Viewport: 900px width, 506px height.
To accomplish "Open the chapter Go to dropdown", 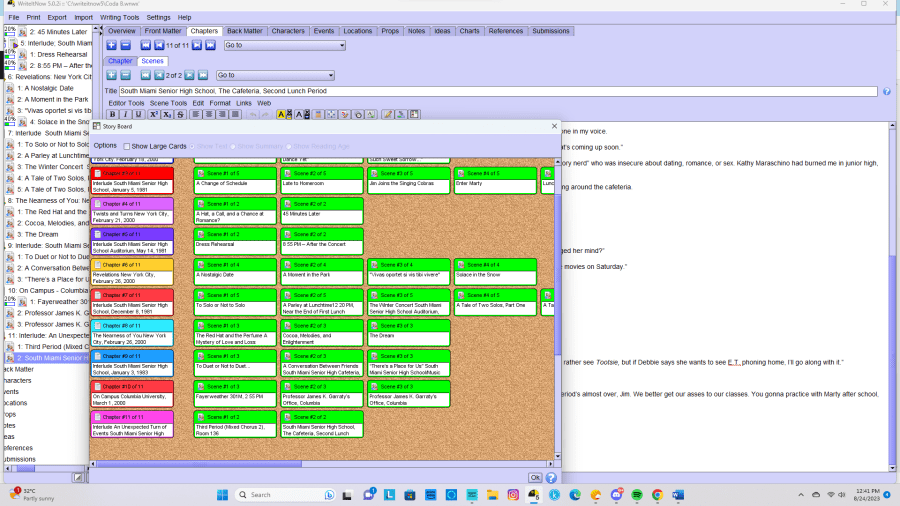I will 279,45.
